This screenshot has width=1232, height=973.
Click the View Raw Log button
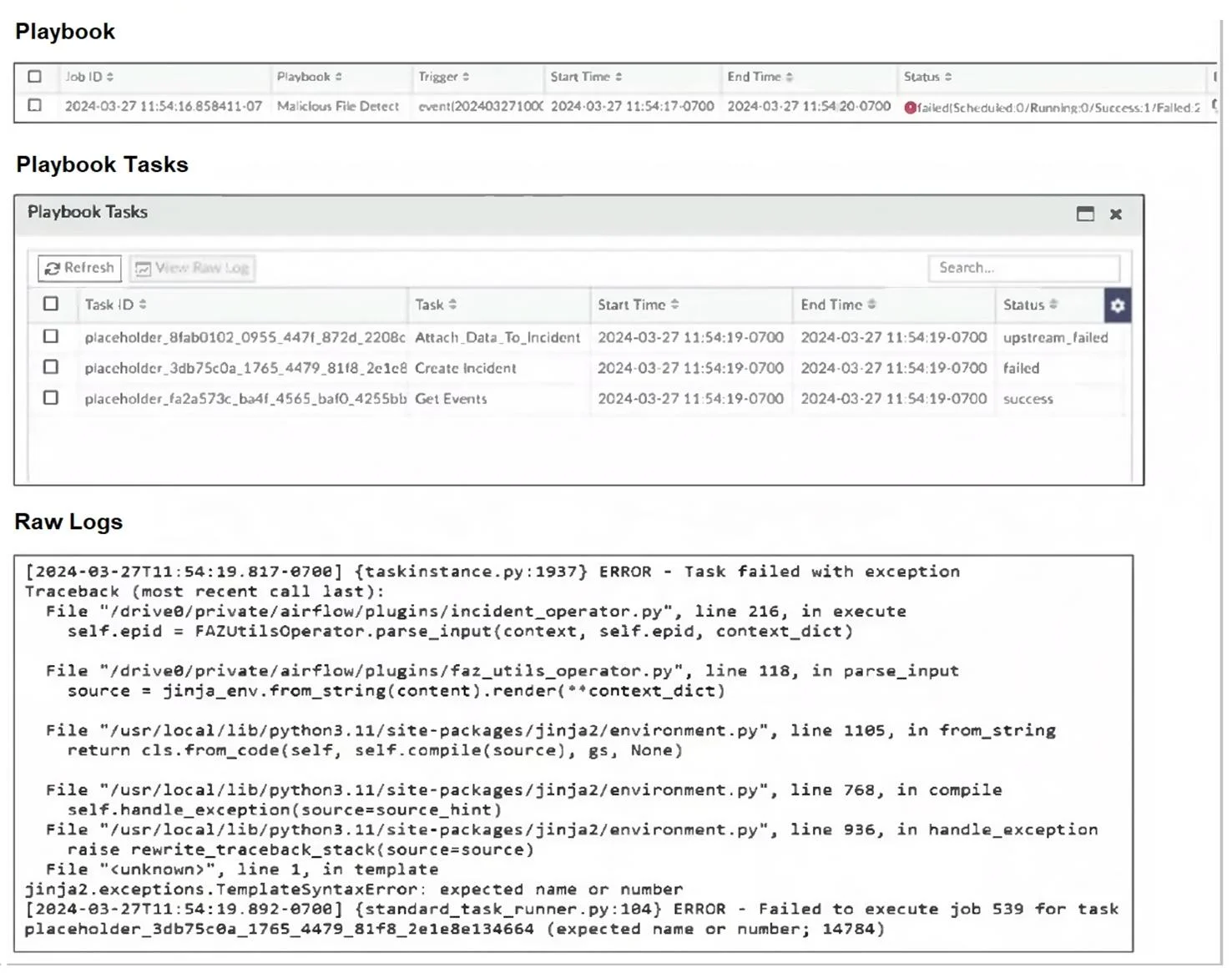(192, 268)
